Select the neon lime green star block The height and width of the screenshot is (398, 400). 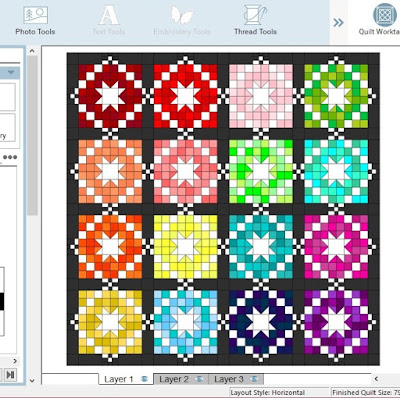(261, 172)
